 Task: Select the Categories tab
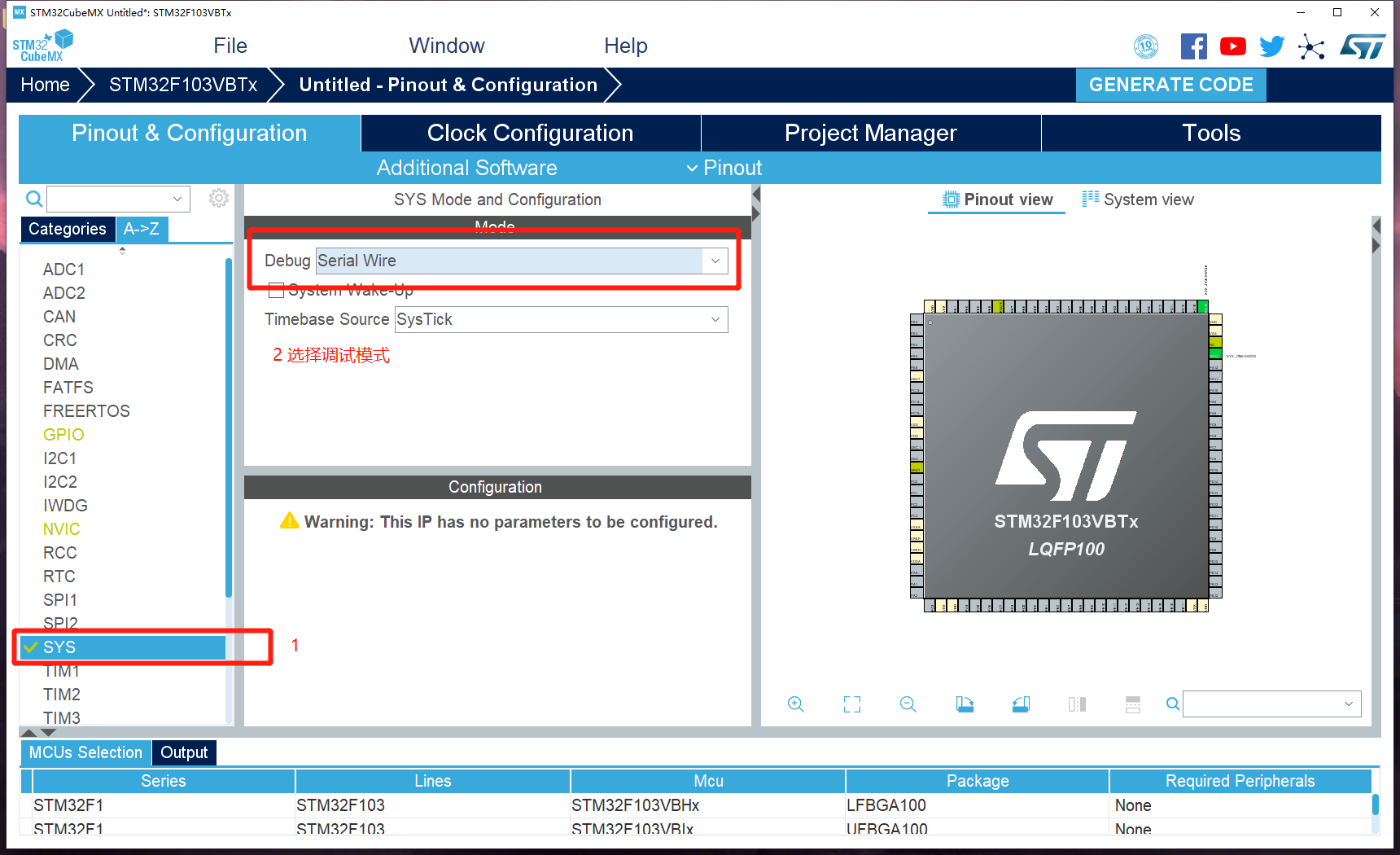(x=68, y=229)
